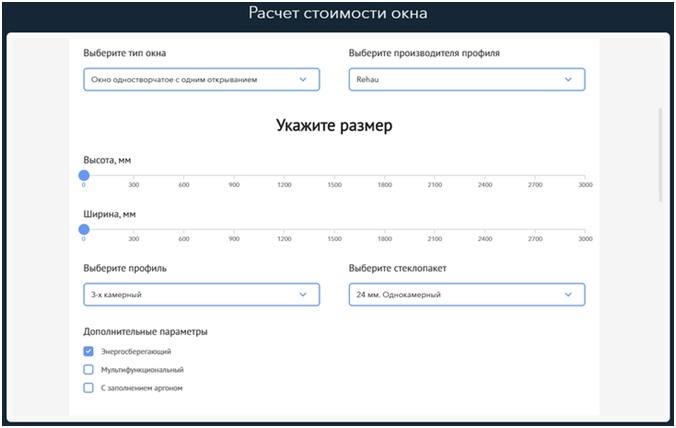
Task: Open the Rehau profile manufacturer dropdown
Action: point(466,79)
